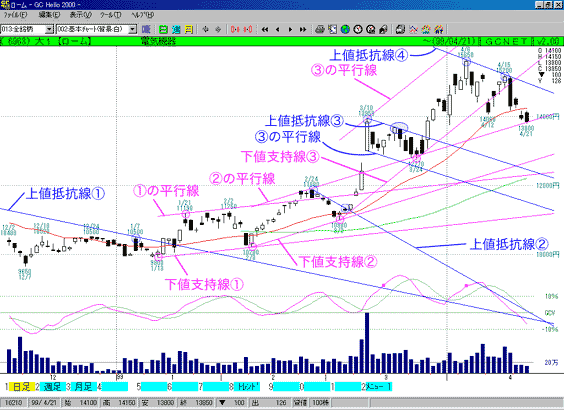Toggle the 月足 monthly button at bottom
The width and height of the screenshot is (564, 410).
pos(83,387)
